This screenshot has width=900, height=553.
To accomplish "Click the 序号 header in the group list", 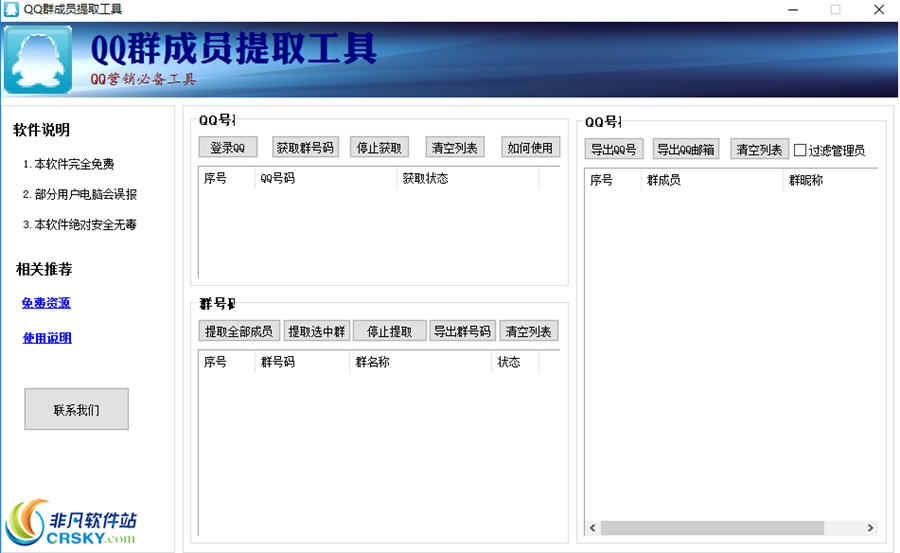I will [227, 362].
